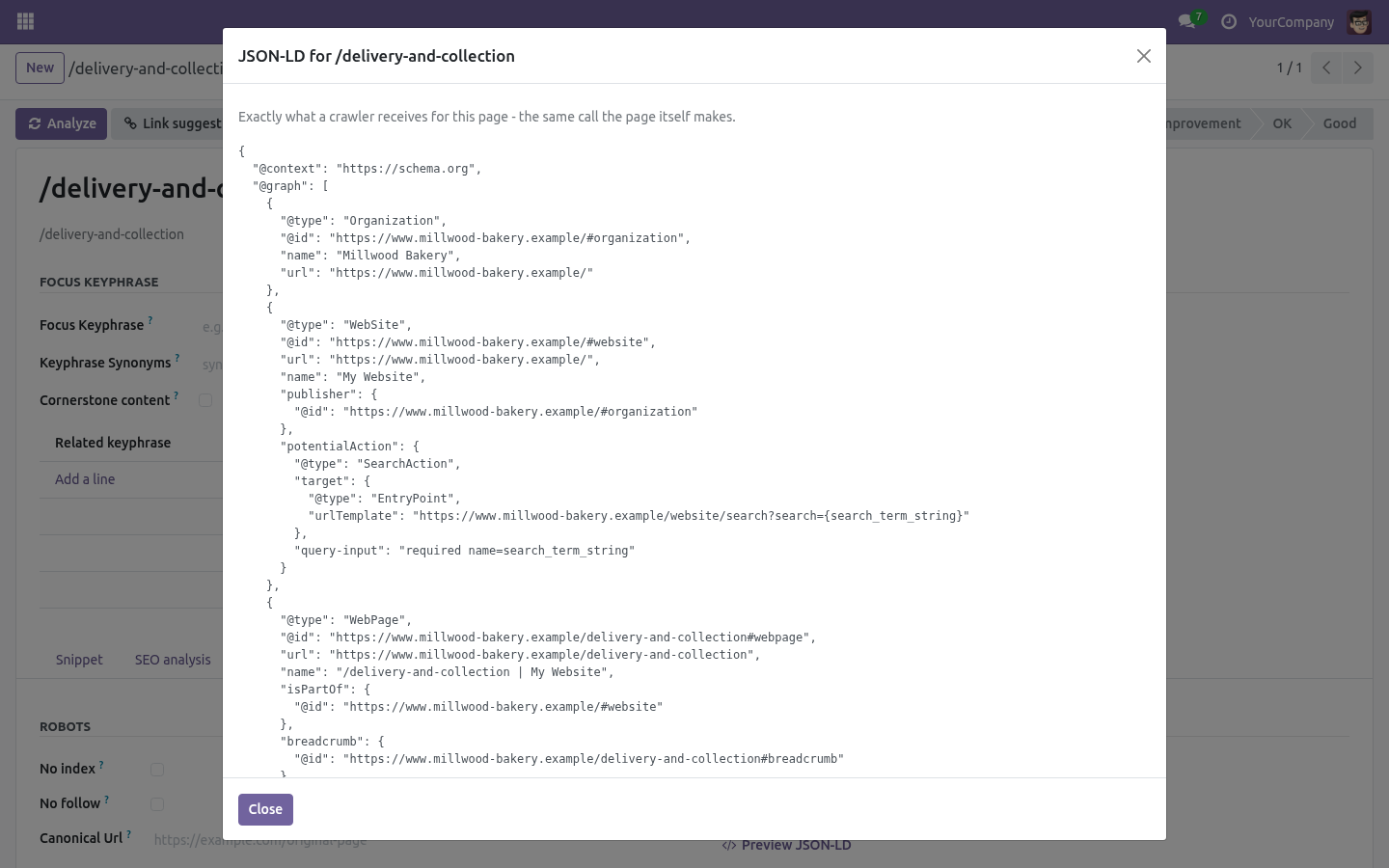This screenshot has width=1389, height=868.
Task: Click the New button
Action: pos(40,68)
